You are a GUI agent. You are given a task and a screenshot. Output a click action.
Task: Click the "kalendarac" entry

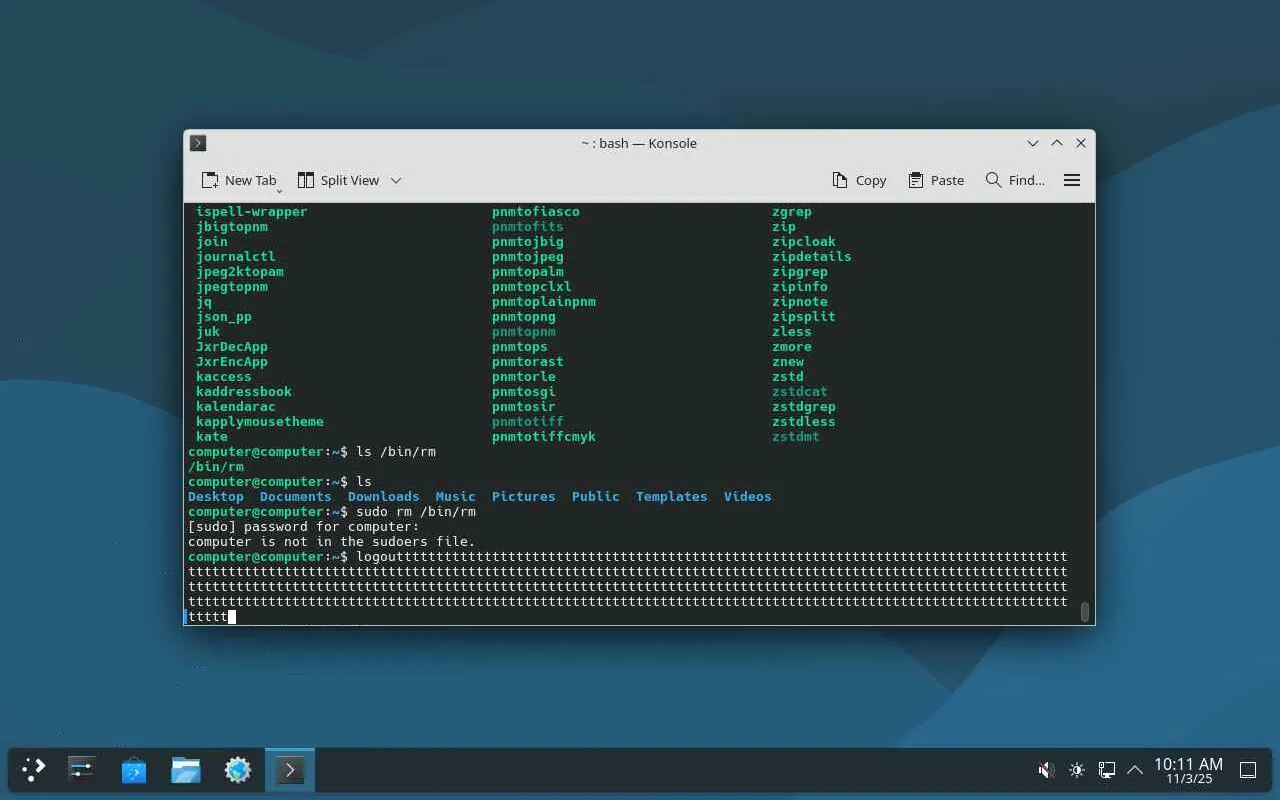click(x=236, y=407)
